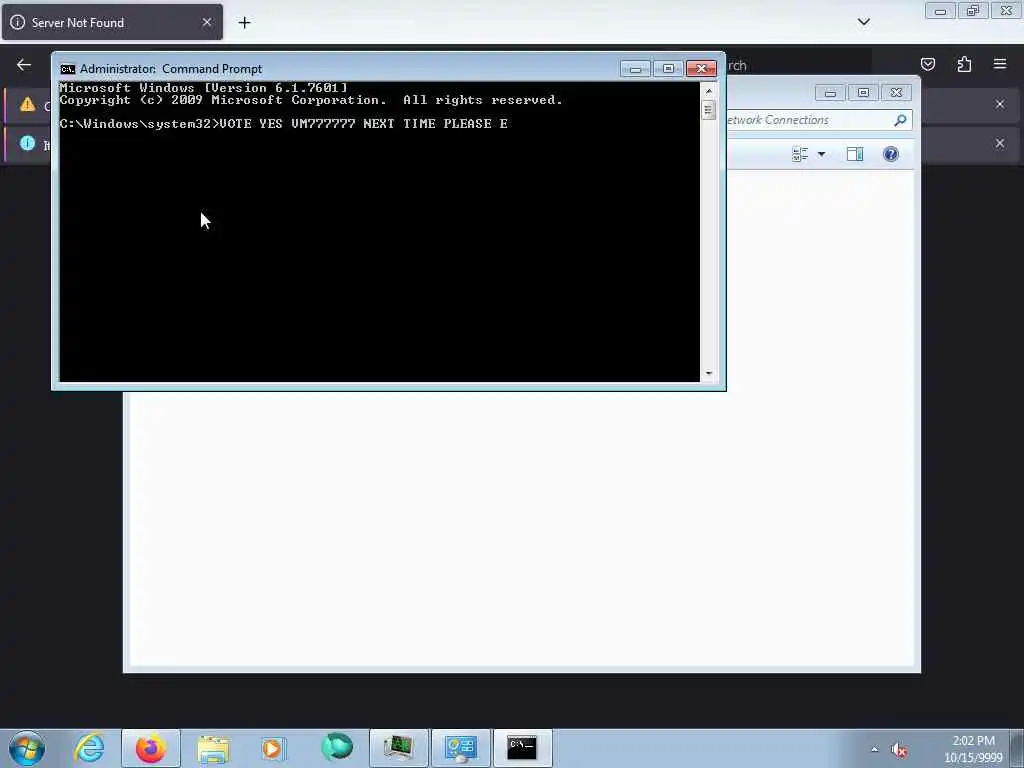Image resolution: width=1024 pixels, height=768 pixels.
Task: Maximize the Network Connections window
Action: [x=863, y=93]
